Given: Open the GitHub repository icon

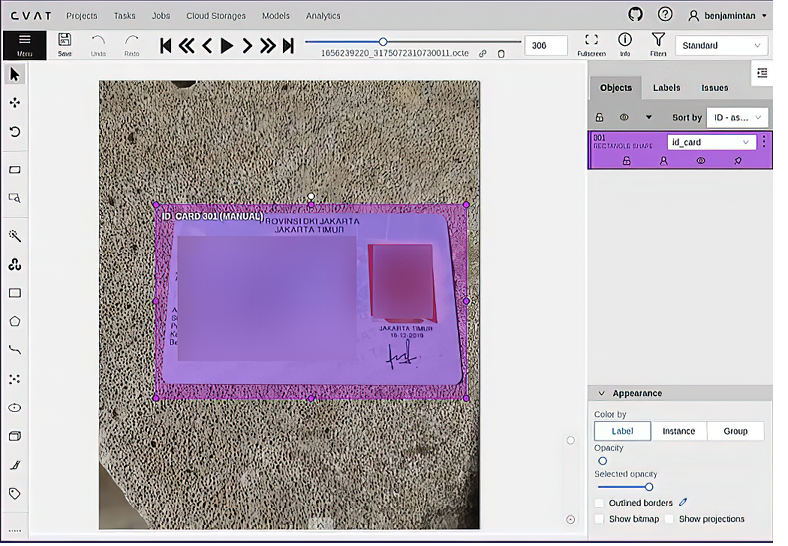Looking at the screenshot, I should 635,15.
